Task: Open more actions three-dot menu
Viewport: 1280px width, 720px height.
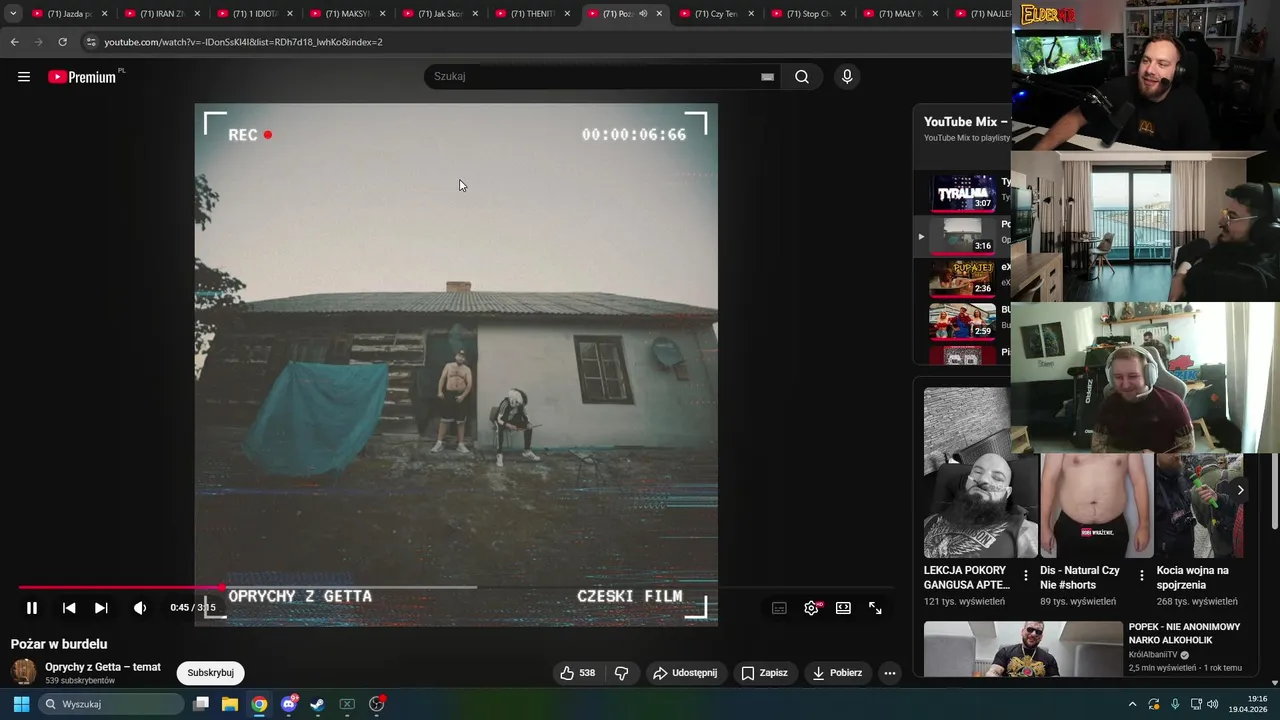Action: click(890, 673)
